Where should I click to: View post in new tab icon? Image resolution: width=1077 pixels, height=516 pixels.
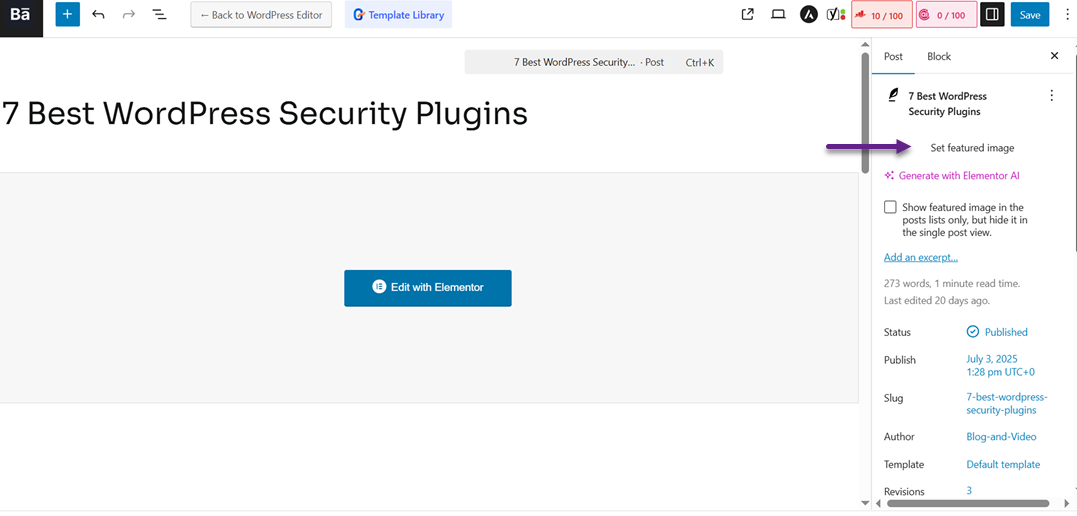(x=748, y=14)
